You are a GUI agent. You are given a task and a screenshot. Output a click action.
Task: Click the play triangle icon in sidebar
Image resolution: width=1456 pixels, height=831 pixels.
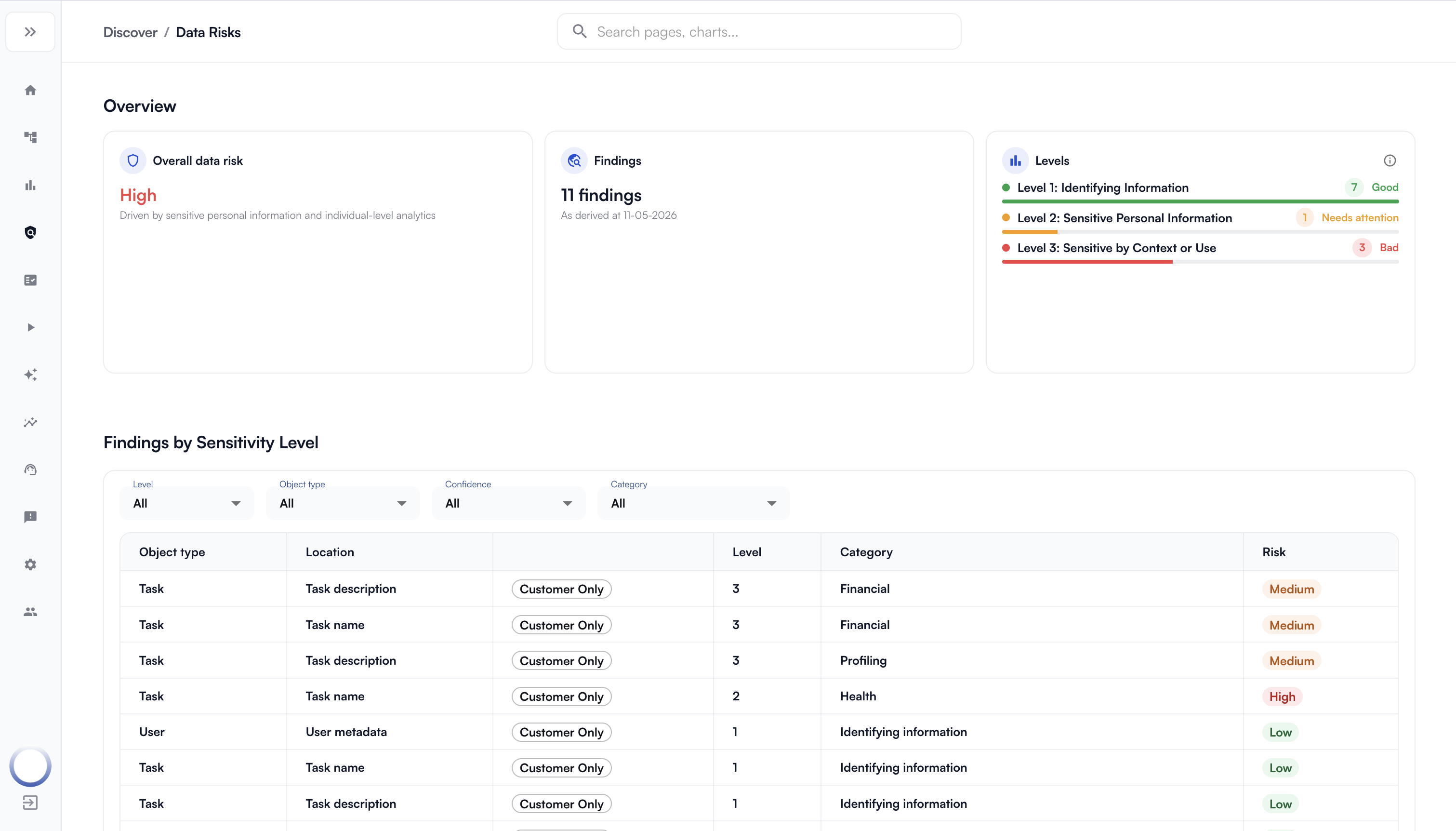(x=30, y=327)
